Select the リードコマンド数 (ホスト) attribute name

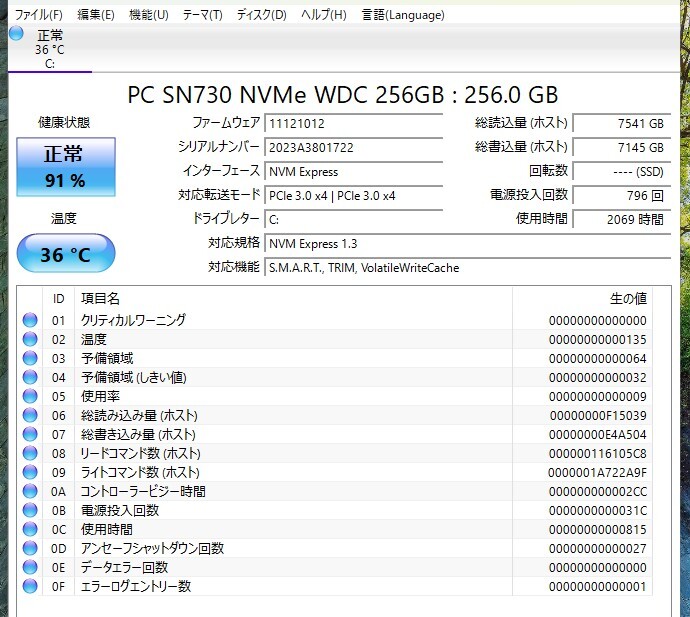click(140, 453)
